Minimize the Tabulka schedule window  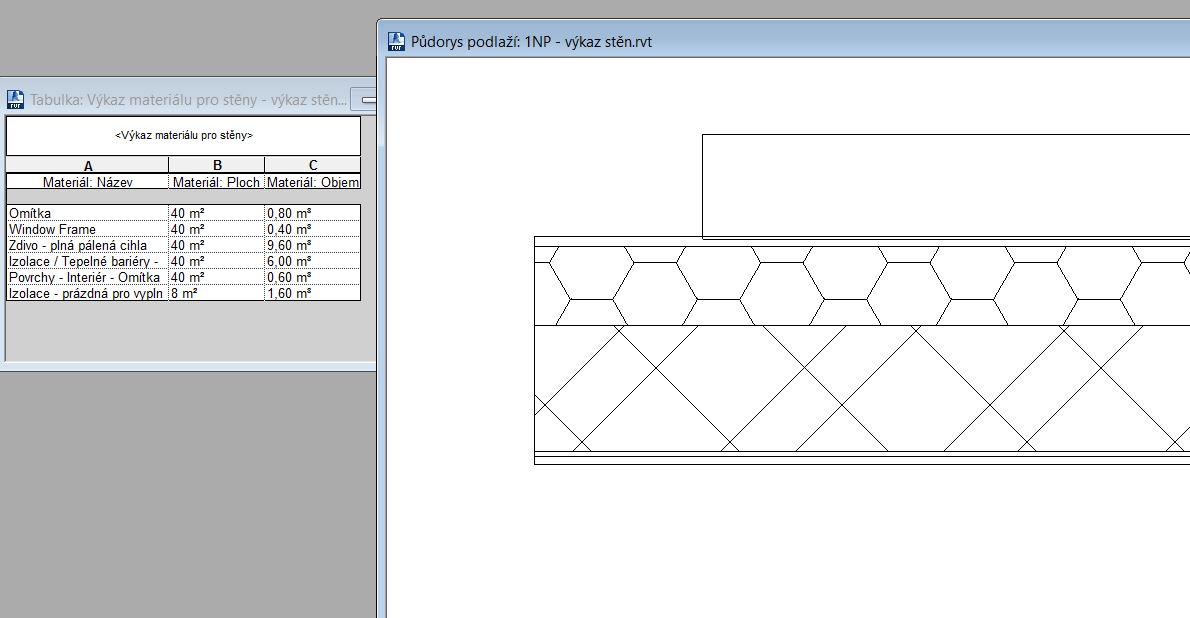tap(367, 99)
